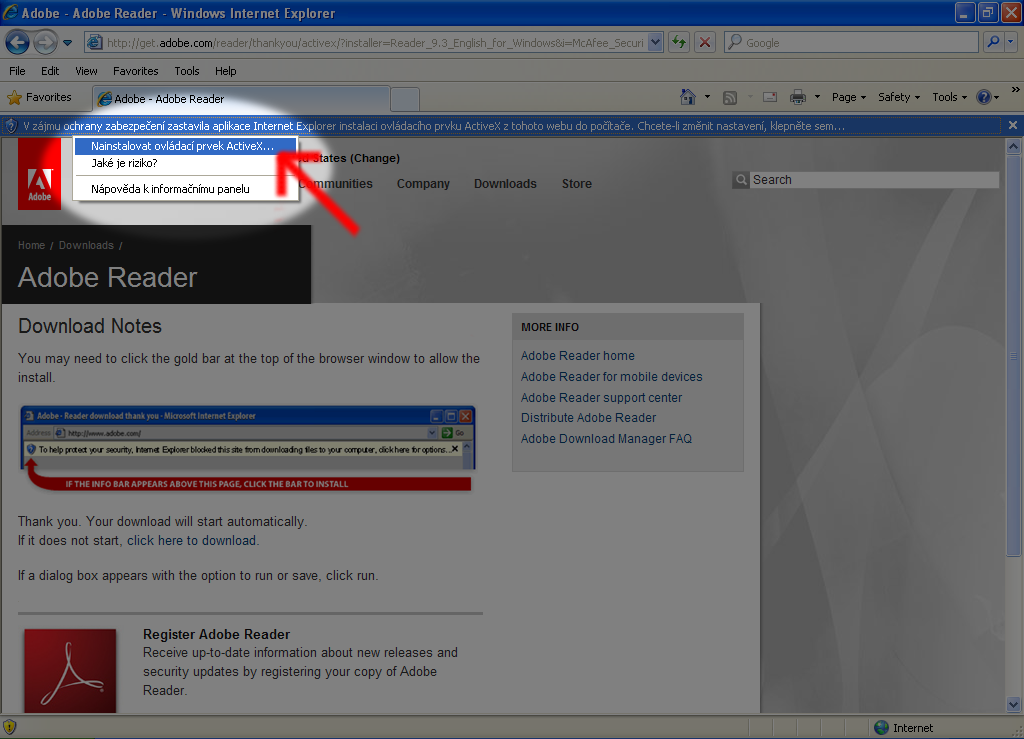
Task: Go back with the Back arrow button
Action: pos(18,43)
